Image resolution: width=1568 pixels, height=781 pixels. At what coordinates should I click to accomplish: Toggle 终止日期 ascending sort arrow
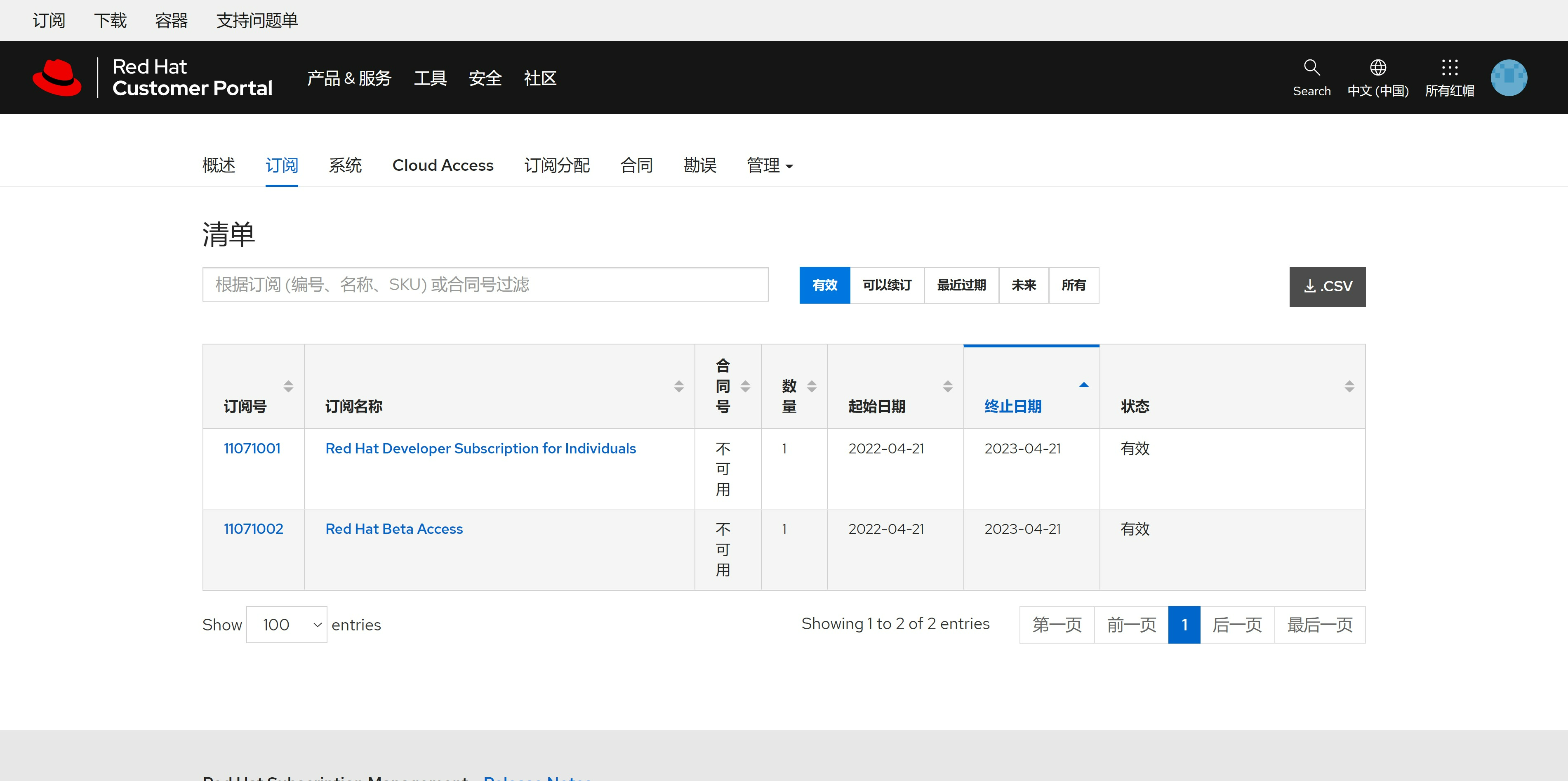coord(1083,385)
